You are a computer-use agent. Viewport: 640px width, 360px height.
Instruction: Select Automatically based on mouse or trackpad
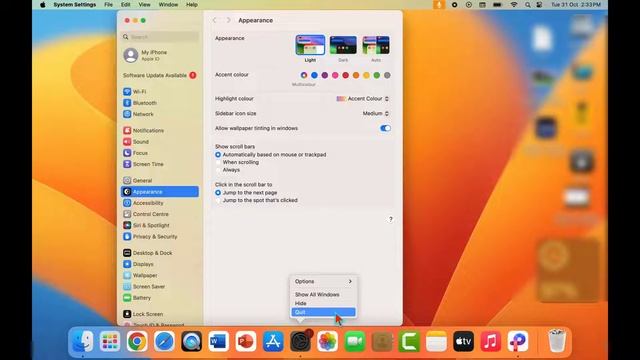pyautogui.click(x=218, y=155)
